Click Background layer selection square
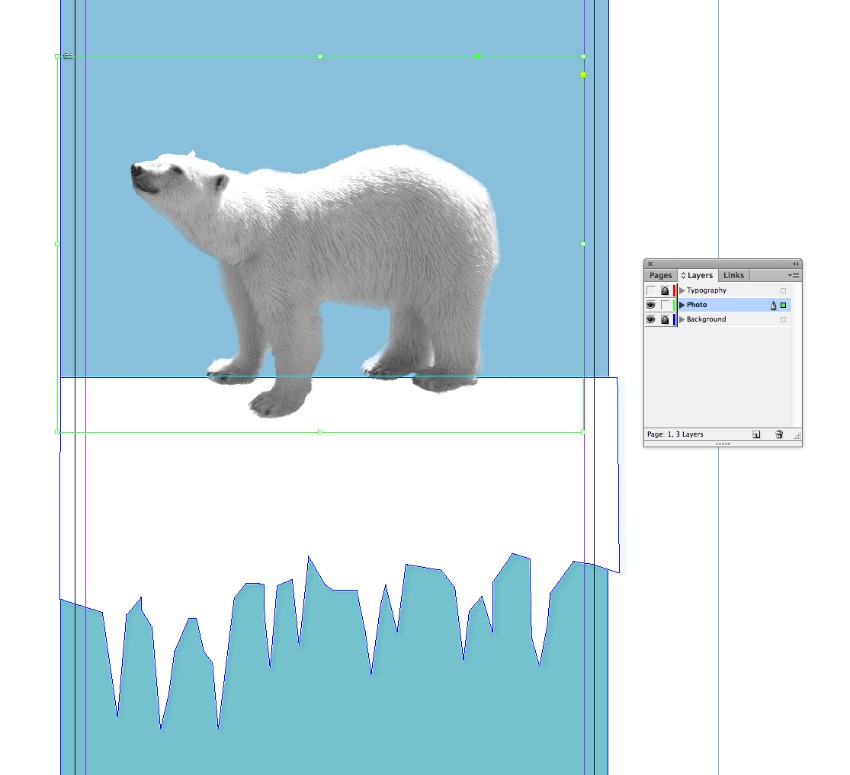 783,320
